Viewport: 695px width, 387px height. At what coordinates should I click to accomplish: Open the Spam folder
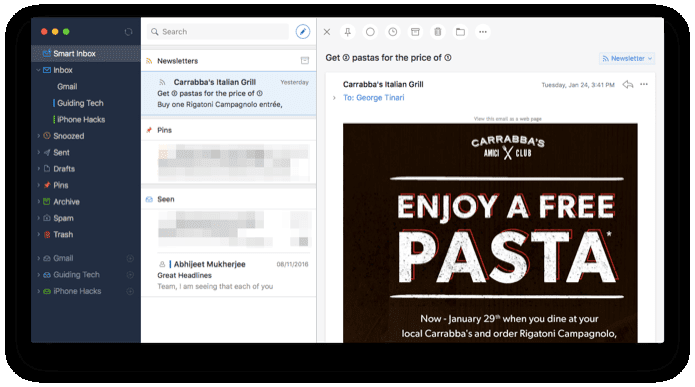(63, 218)
